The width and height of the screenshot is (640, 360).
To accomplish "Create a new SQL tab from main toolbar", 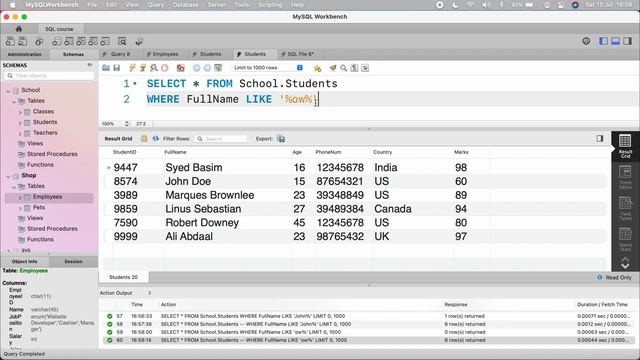I will point(10,41).
